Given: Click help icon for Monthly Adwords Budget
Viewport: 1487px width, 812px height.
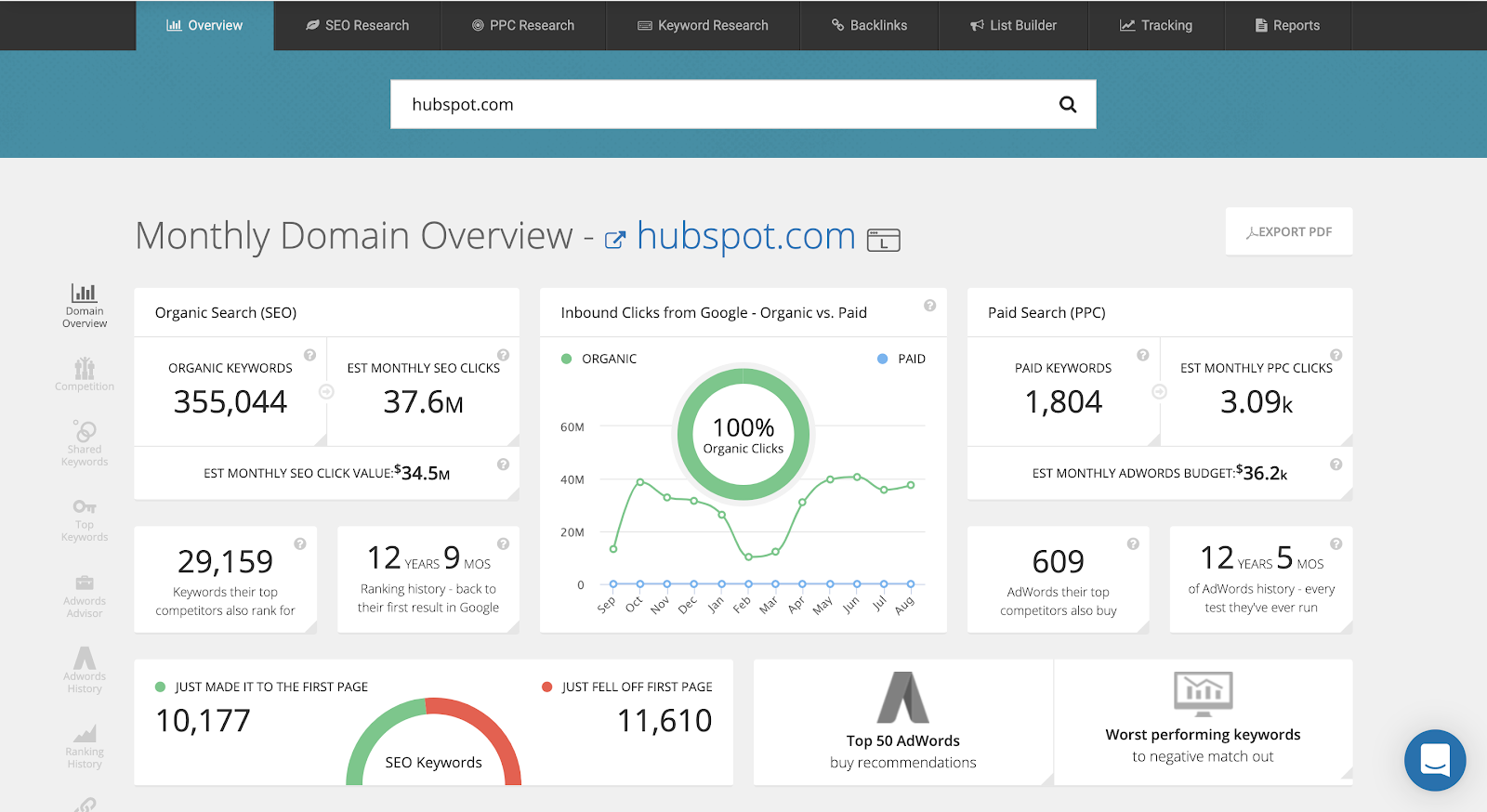Looking at the screenshot, I should click(x=1336, y=465).
